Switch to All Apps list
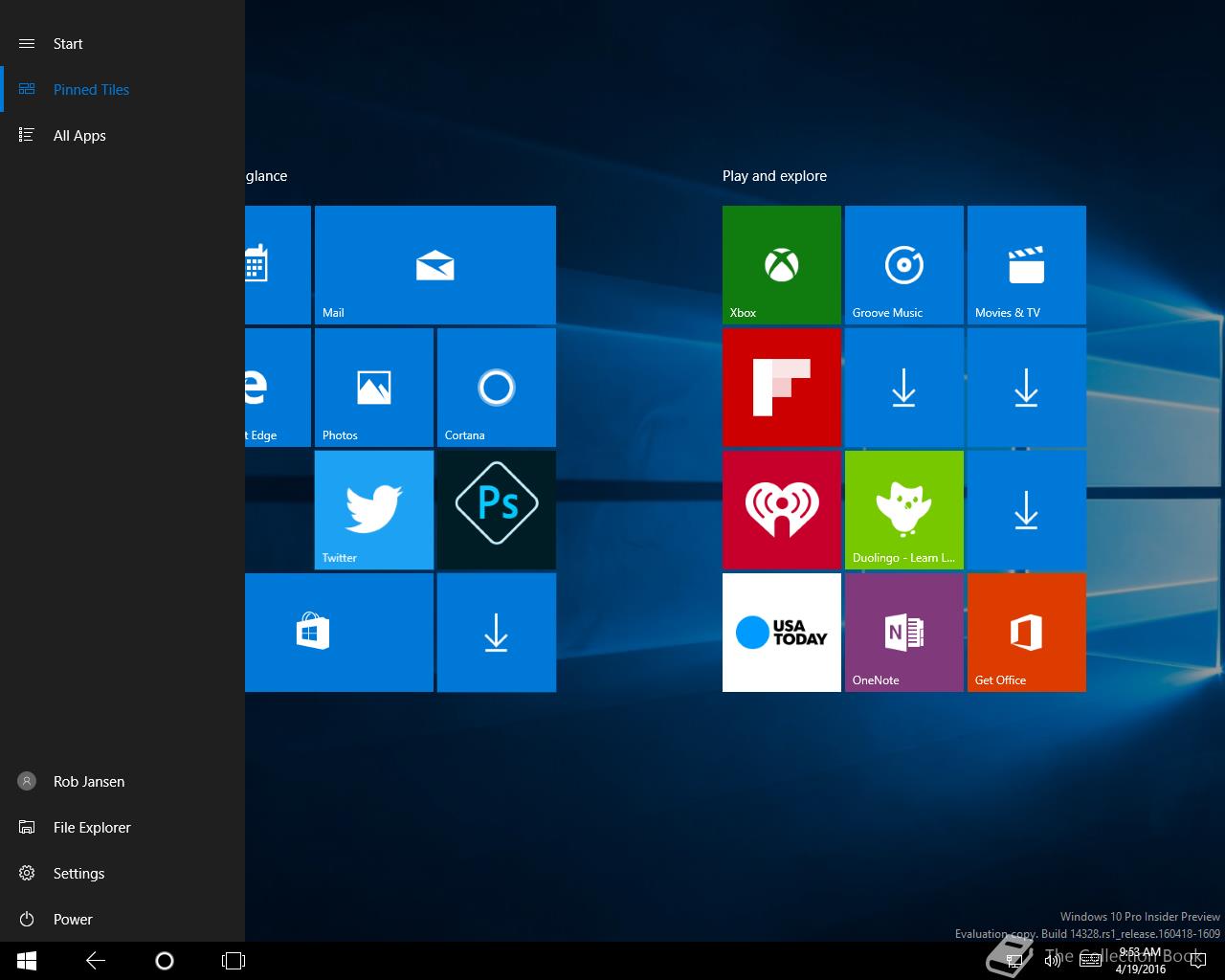The image size is (1225, 980). click(x=122, y=136)
